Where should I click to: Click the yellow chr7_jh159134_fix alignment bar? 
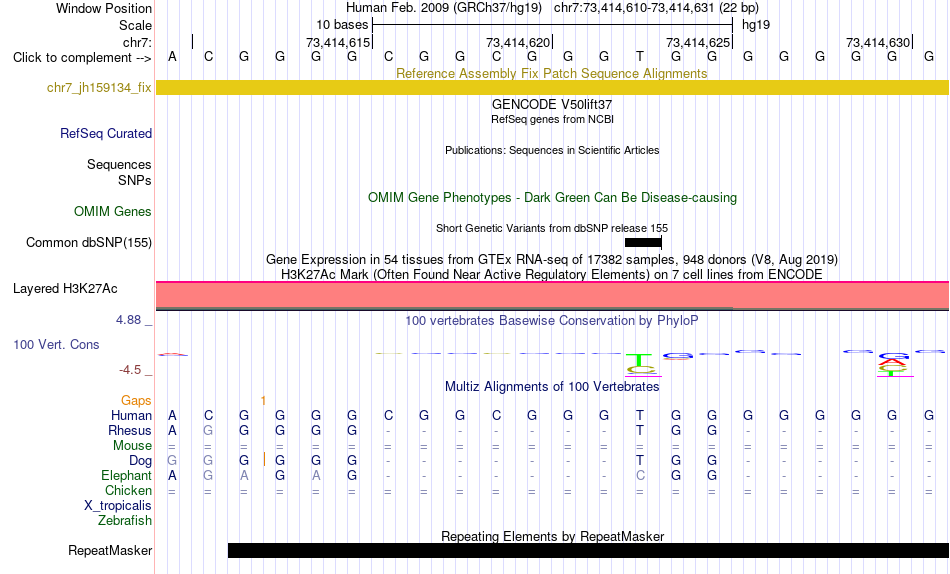[552, 87]
